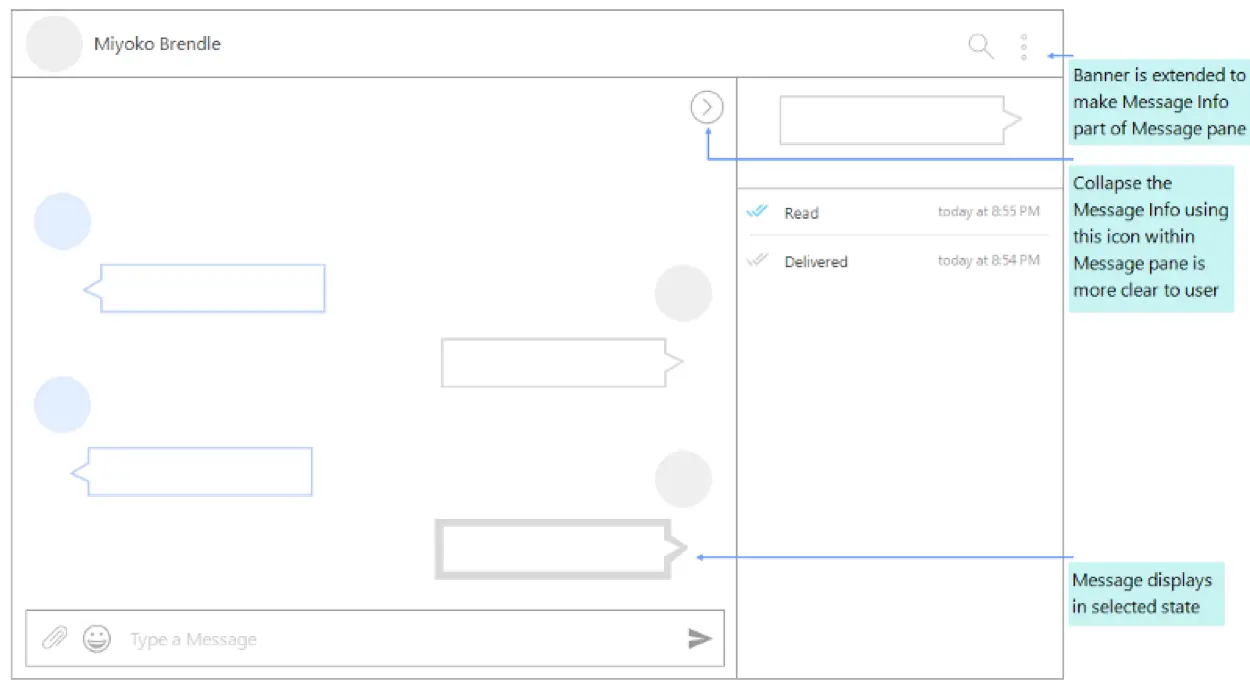Click the paperclip attachment icon
Image resolution: width=1250 pixels, height=685 pixels.
point(54,638)
